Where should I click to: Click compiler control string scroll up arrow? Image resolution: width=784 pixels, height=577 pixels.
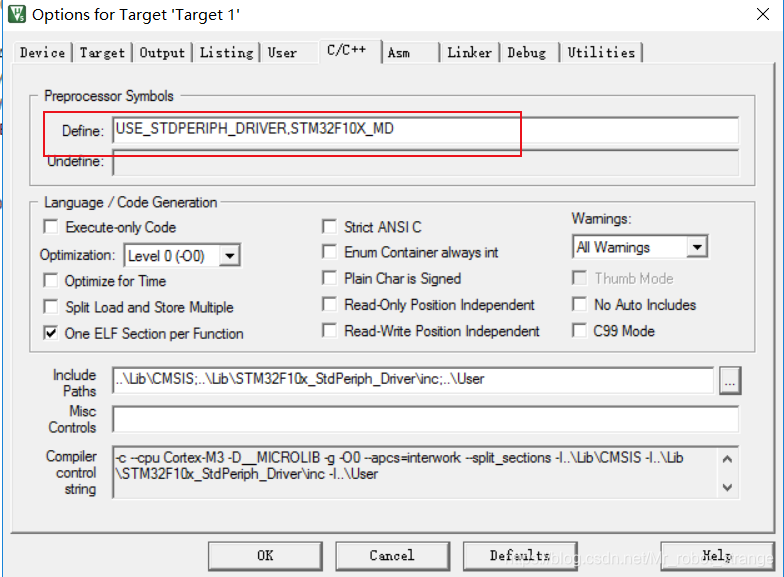click(728, 459)
